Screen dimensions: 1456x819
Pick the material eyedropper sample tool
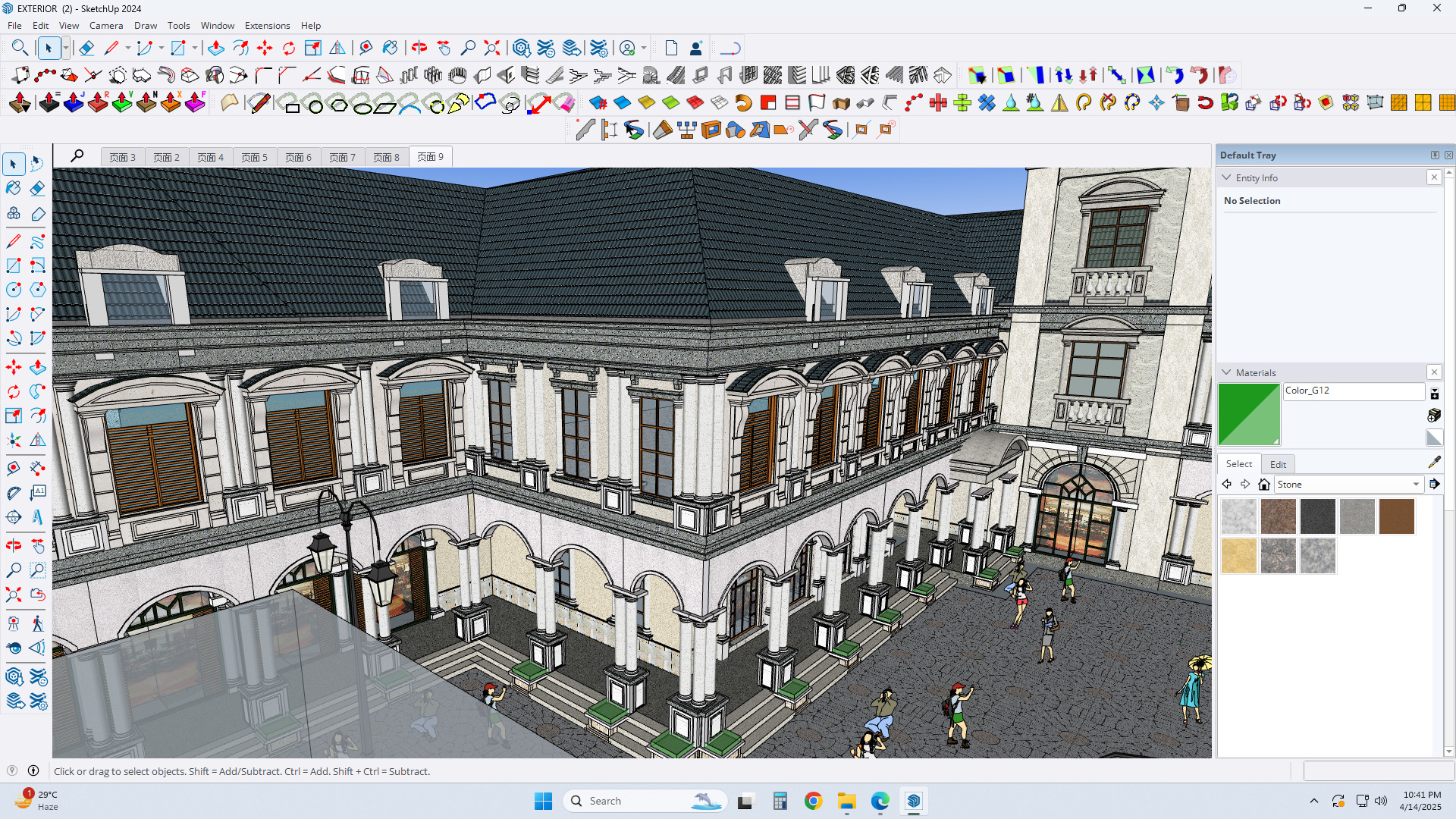[1434, 462]
